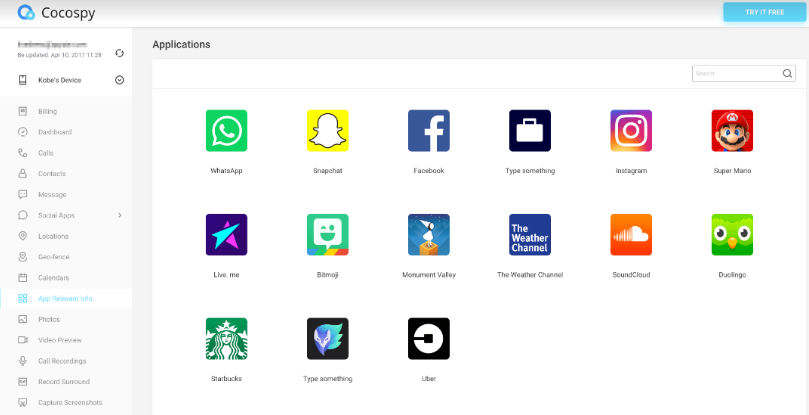Click the search magnifier icon

tap(787, 73)
